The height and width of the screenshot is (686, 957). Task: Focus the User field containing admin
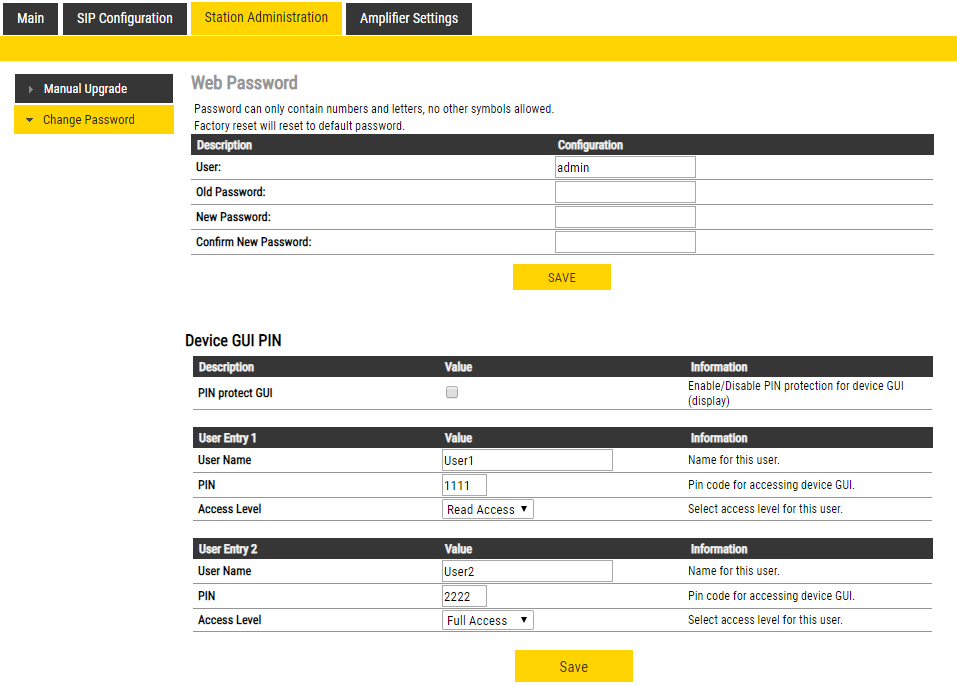point(625,168)
